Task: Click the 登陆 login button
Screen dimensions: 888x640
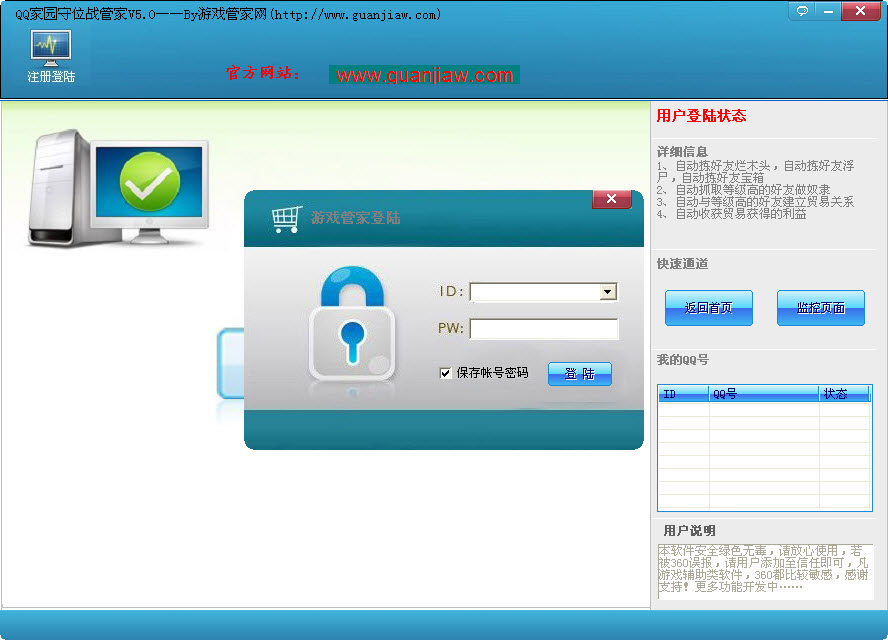Action: pyautogui.click(x=580, y=374)
